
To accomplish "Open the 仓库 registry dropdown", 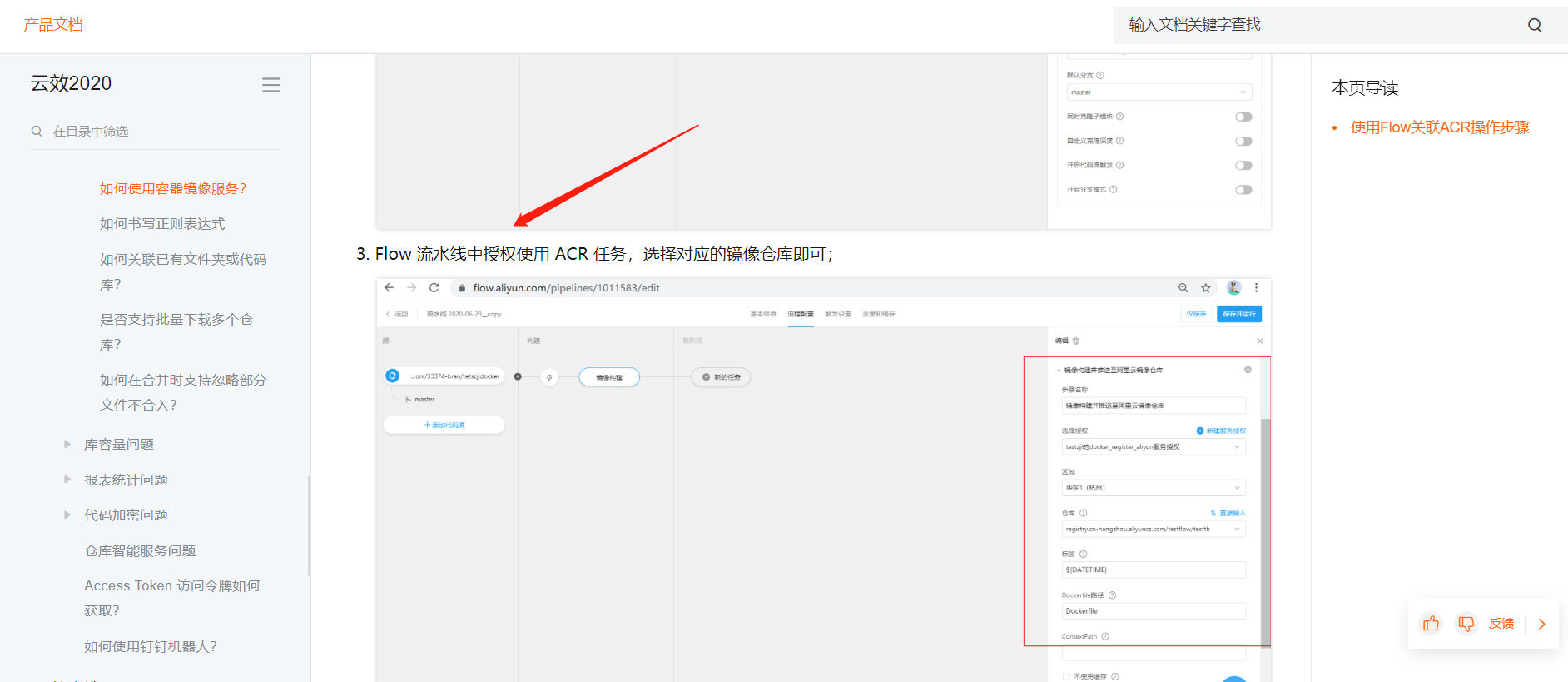I will point(1154,529).
